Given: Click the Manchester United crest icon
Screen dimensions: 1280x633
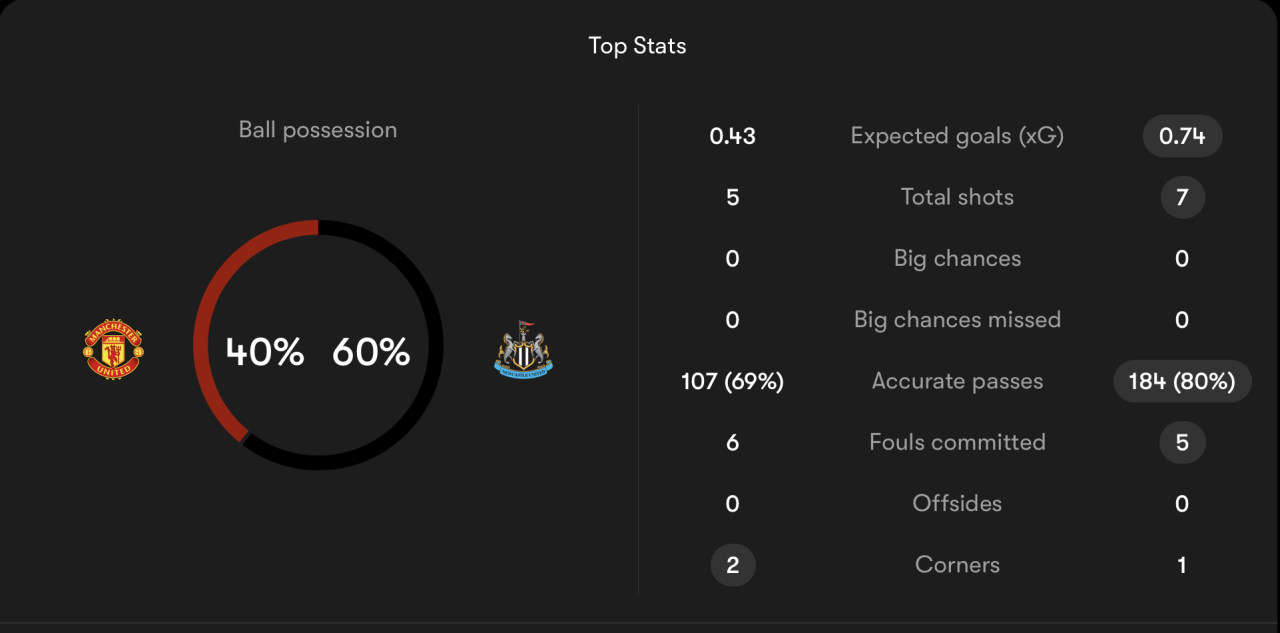Looking at the screenshot, I should (112, 350).
